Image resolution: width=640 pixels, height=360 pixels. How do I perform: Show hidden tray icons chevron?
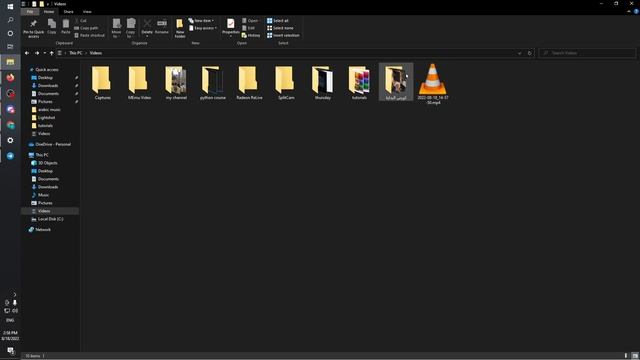[15, 294]
